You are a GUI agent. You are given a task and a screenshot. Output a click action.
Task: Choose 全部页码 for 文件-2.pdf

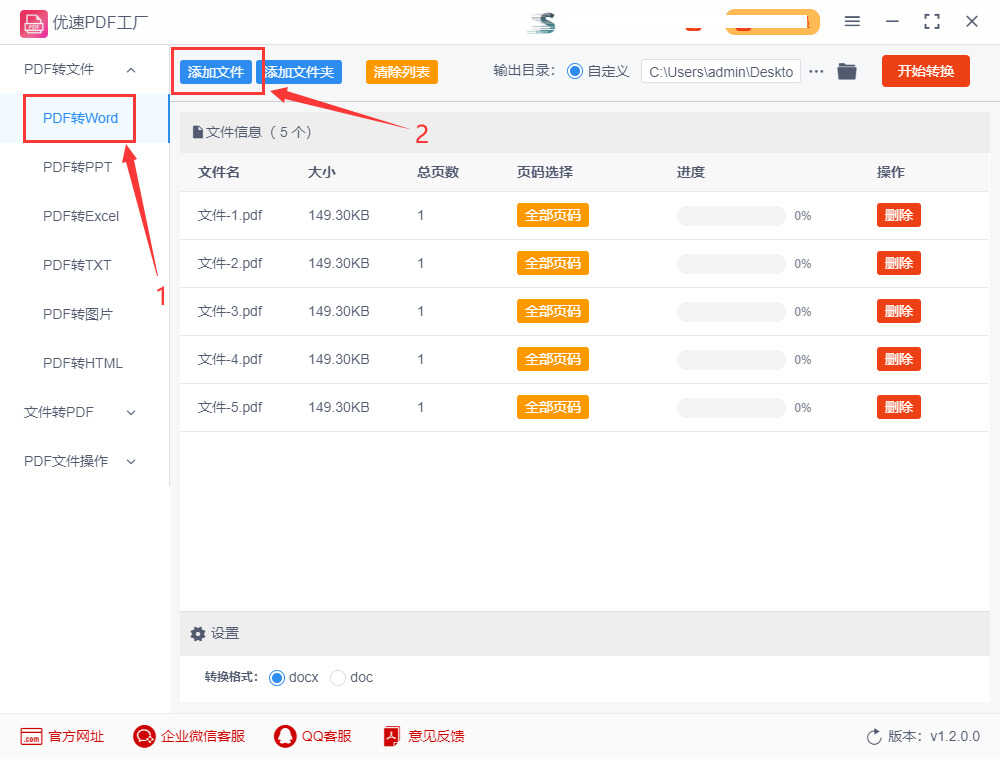552,263
